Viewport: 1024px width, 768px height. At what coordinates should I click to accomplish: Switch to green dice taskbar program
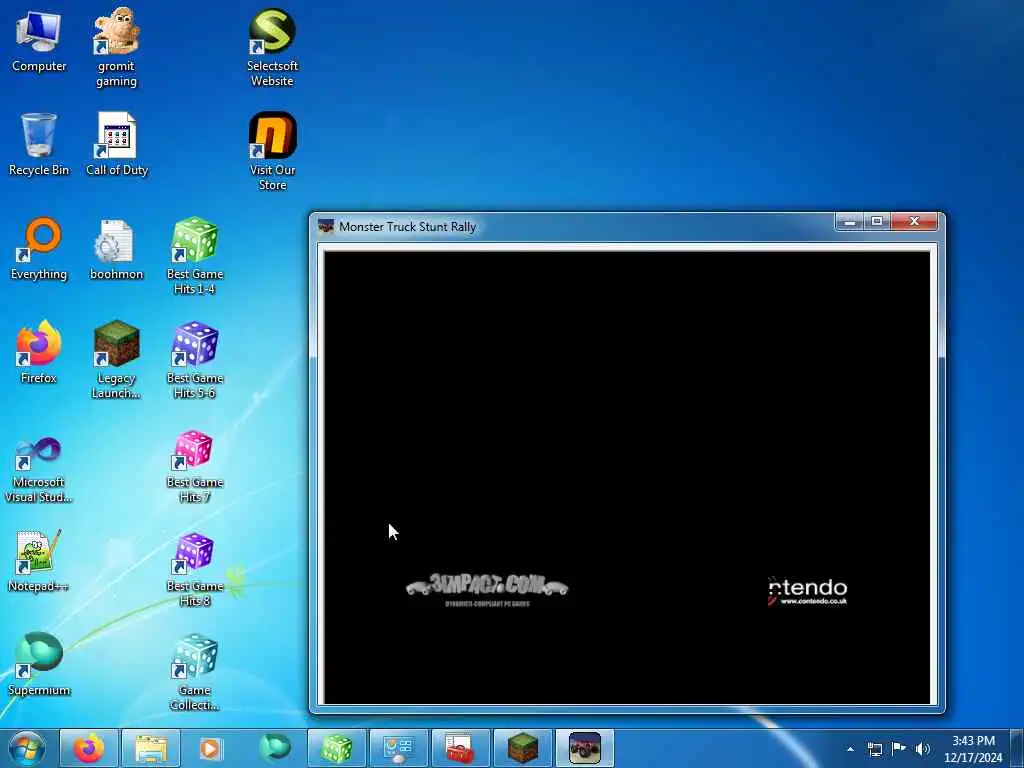click(x=336, y=748)
